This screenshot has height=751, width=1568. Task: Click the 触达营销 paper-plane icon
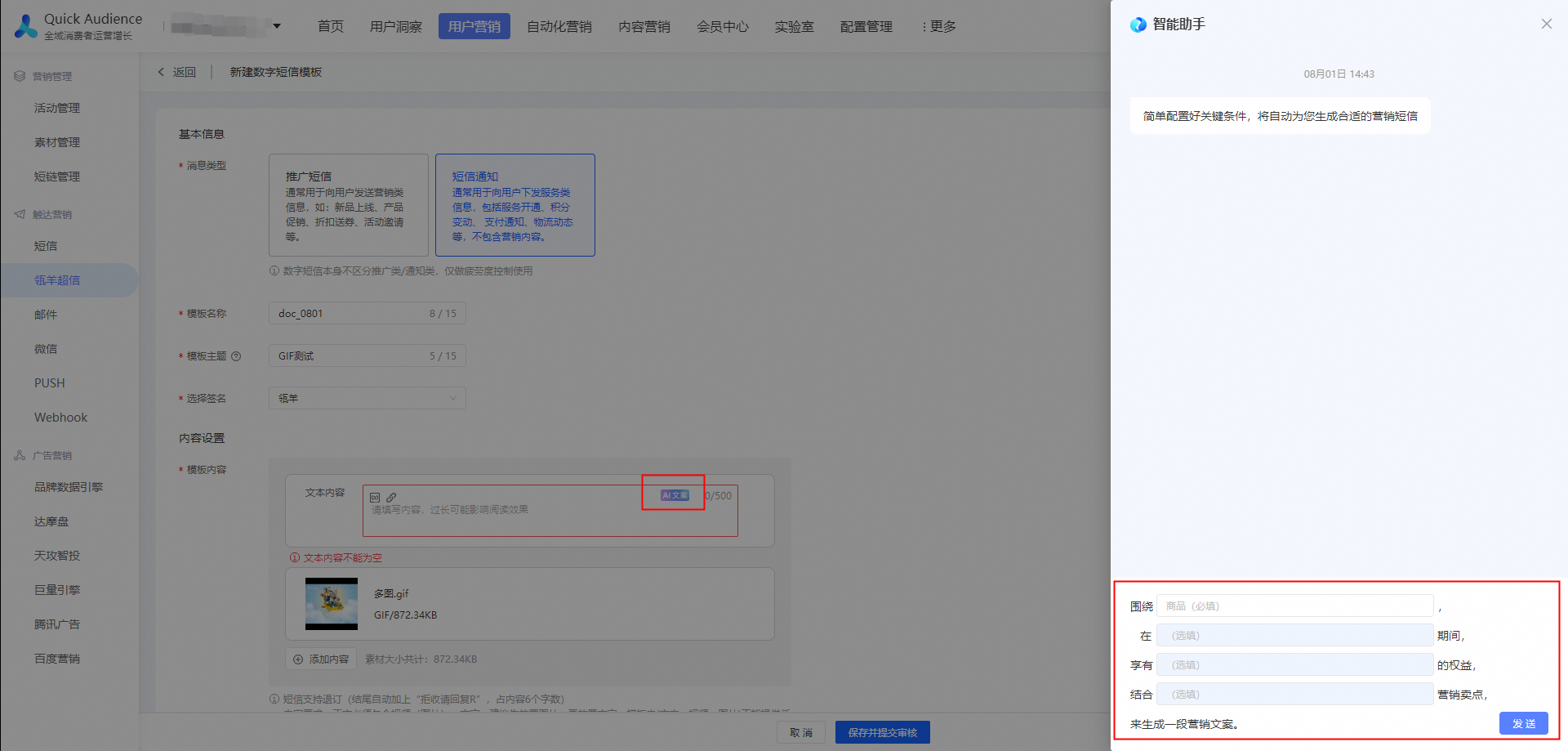coord(20,214)
